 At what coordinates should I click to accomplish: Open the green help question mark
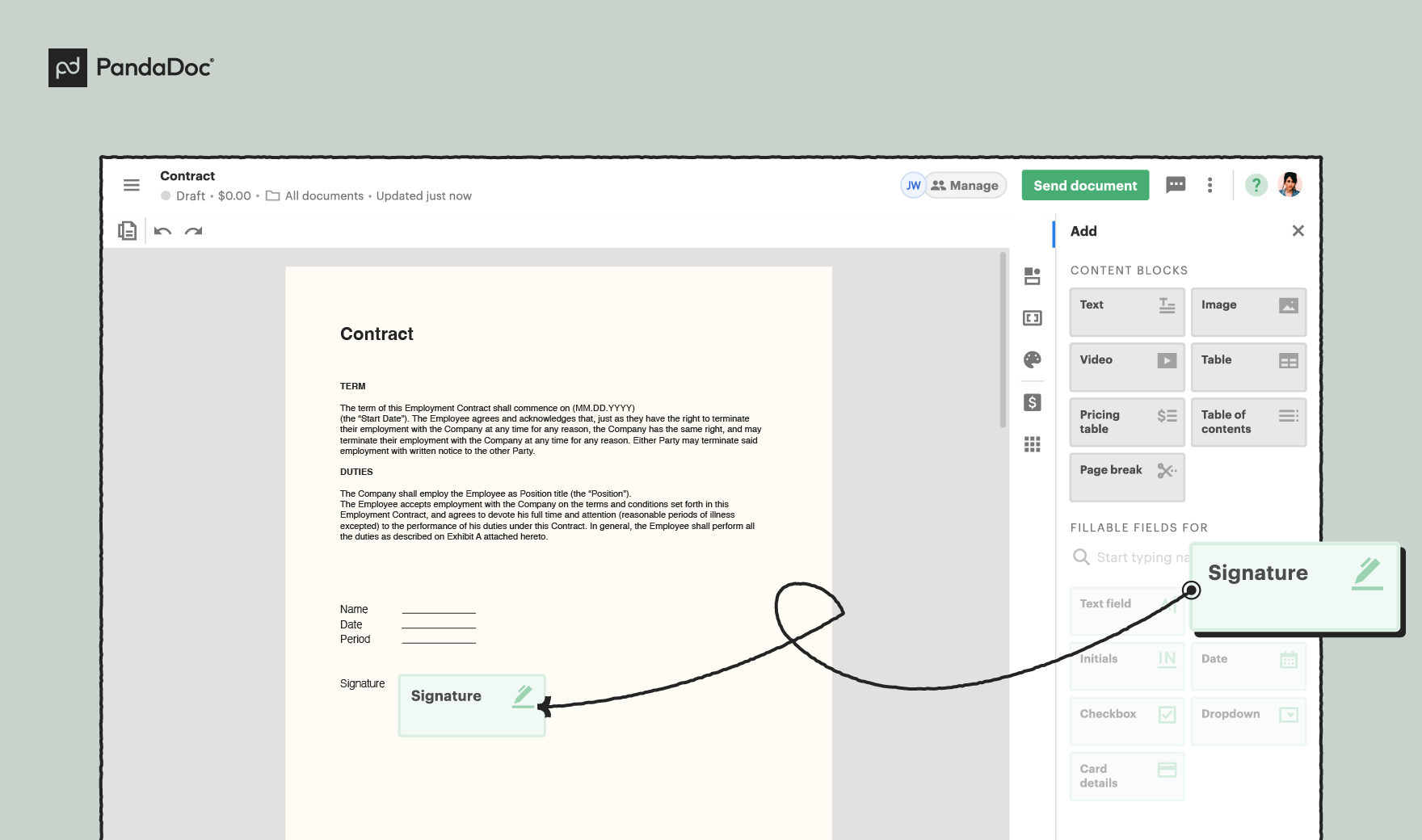(1256, 185)
